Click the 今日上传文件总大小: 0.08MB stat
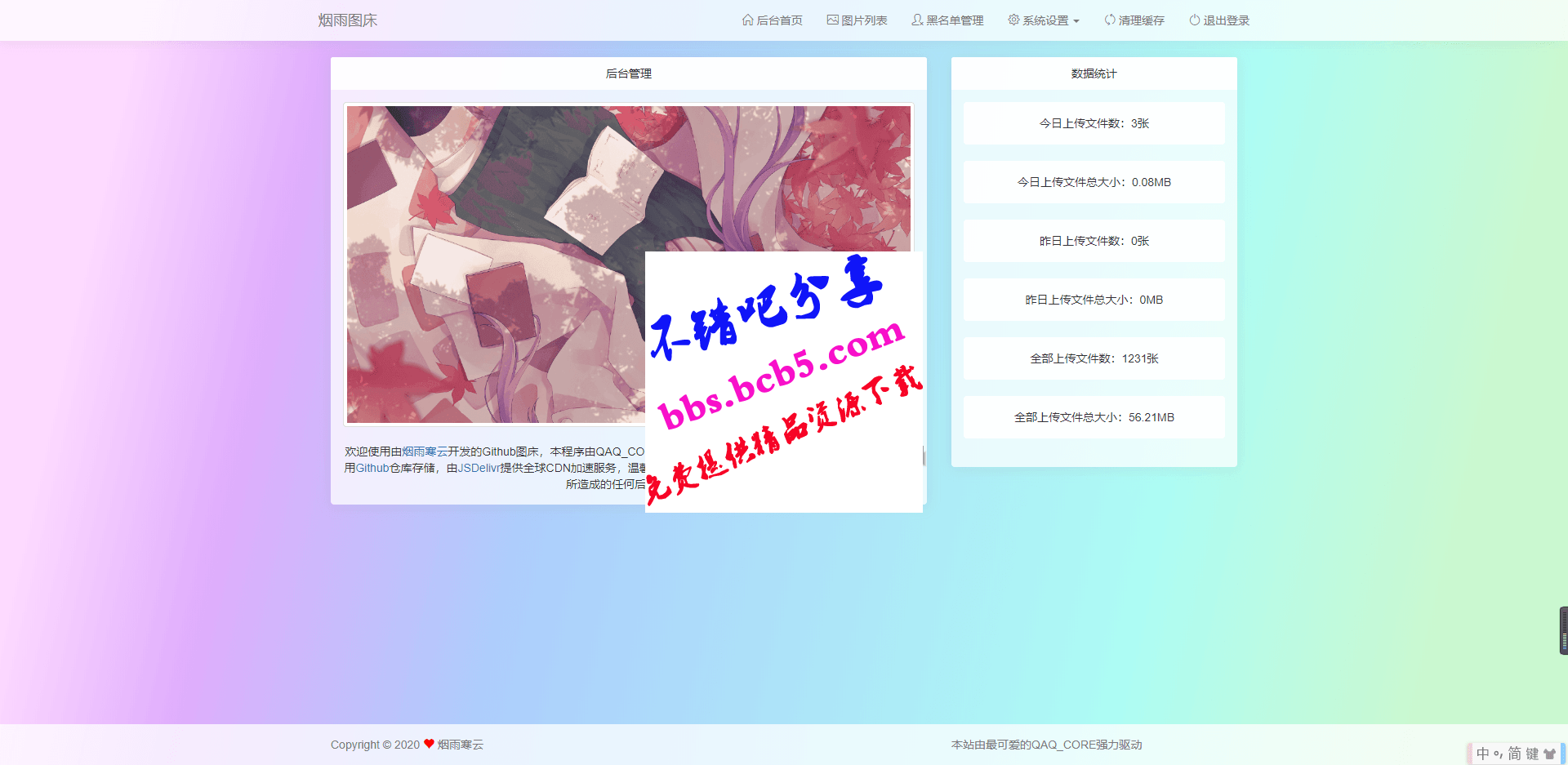 (x=1094, y=182)
